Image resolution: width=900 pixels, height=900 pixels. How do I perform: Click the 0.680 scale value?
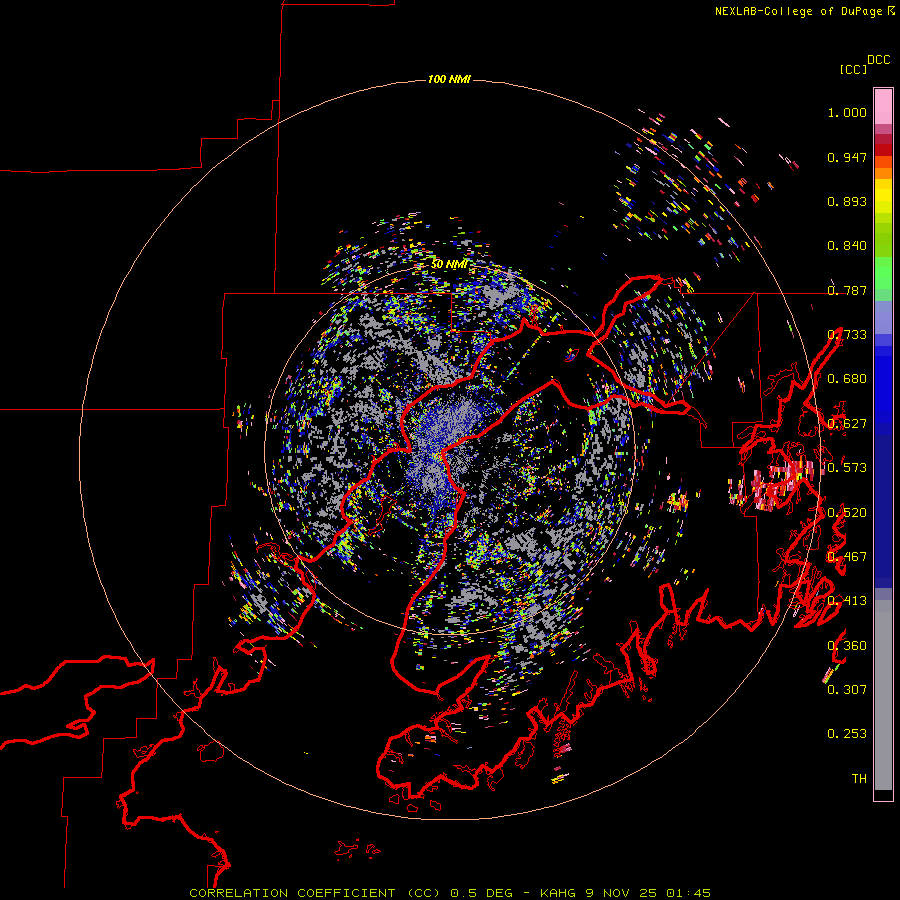pyautogui.click(x=847, y=379)
